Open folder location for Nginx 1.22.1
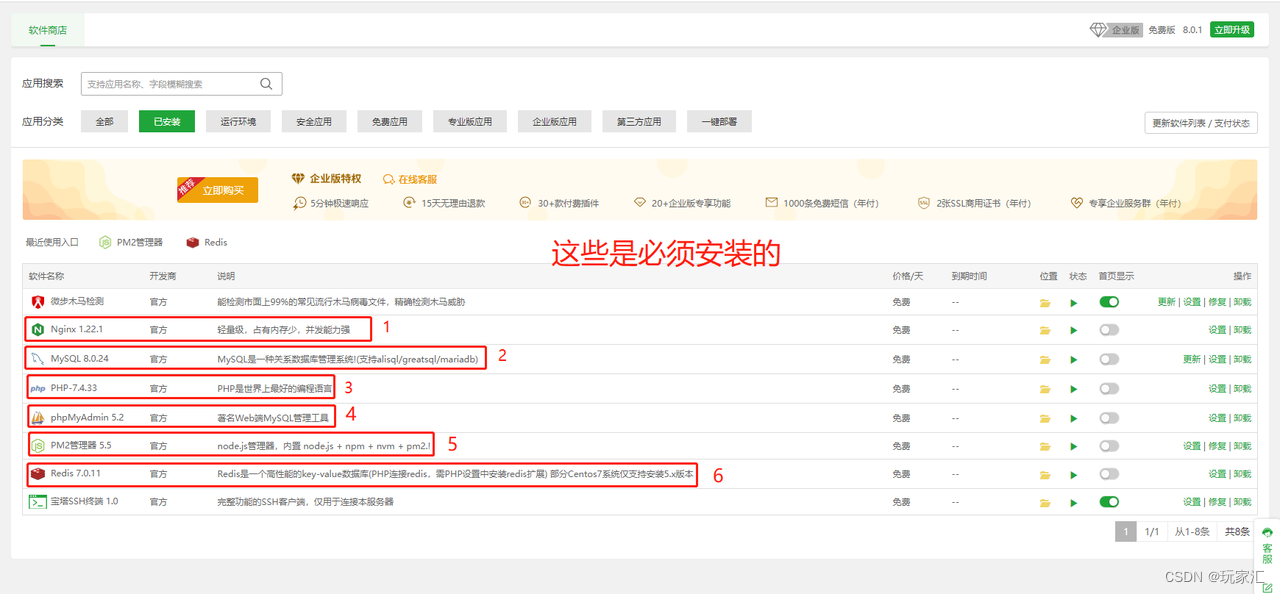 1045,330
